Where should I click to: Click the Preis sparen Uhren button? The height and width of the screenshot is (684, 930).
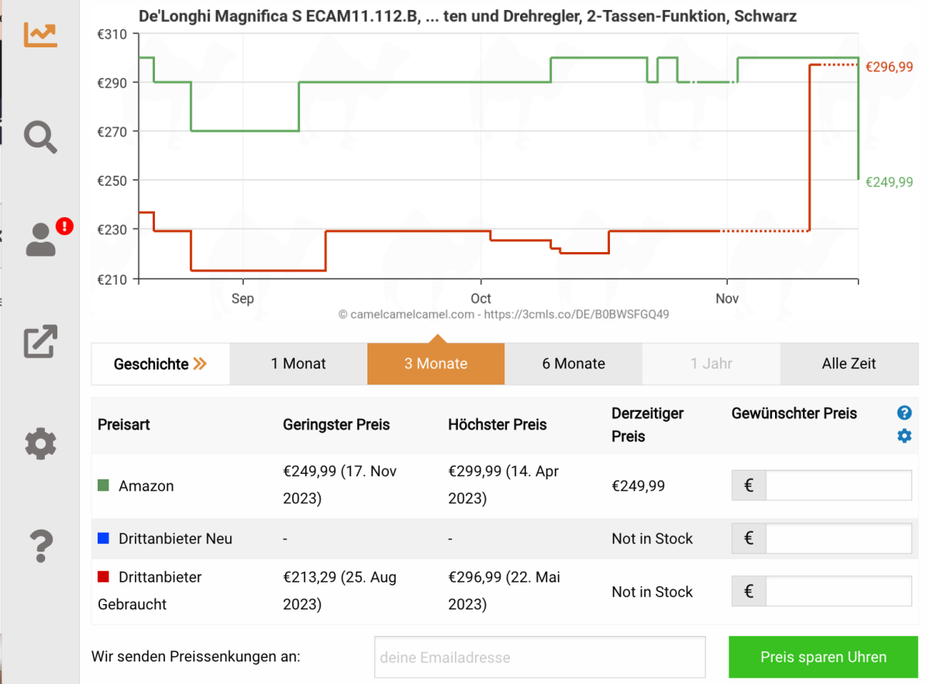pos(823,657)
